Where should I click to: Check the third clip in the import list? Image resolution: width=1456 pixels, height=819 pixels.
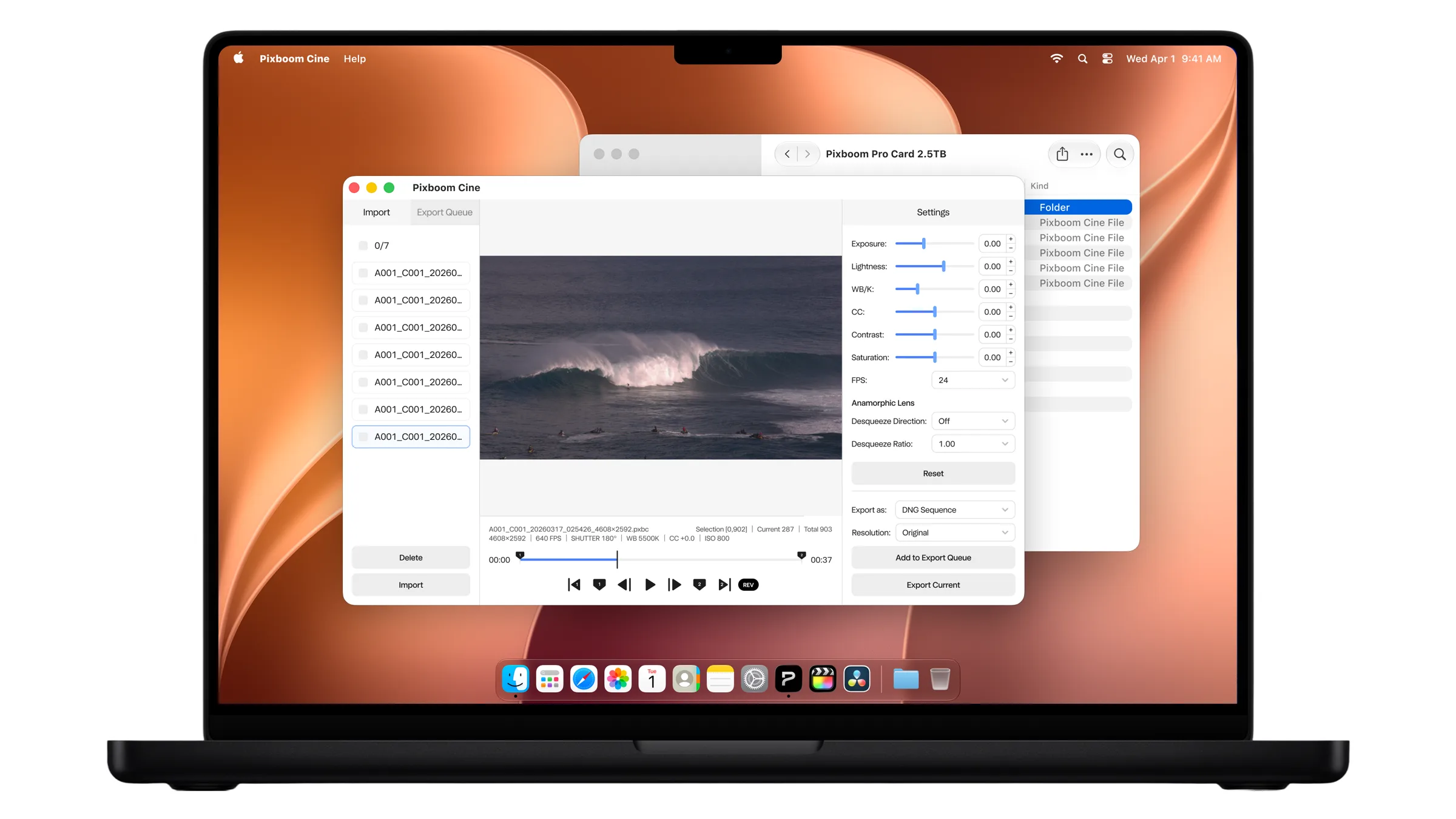(x=363, y=328)
